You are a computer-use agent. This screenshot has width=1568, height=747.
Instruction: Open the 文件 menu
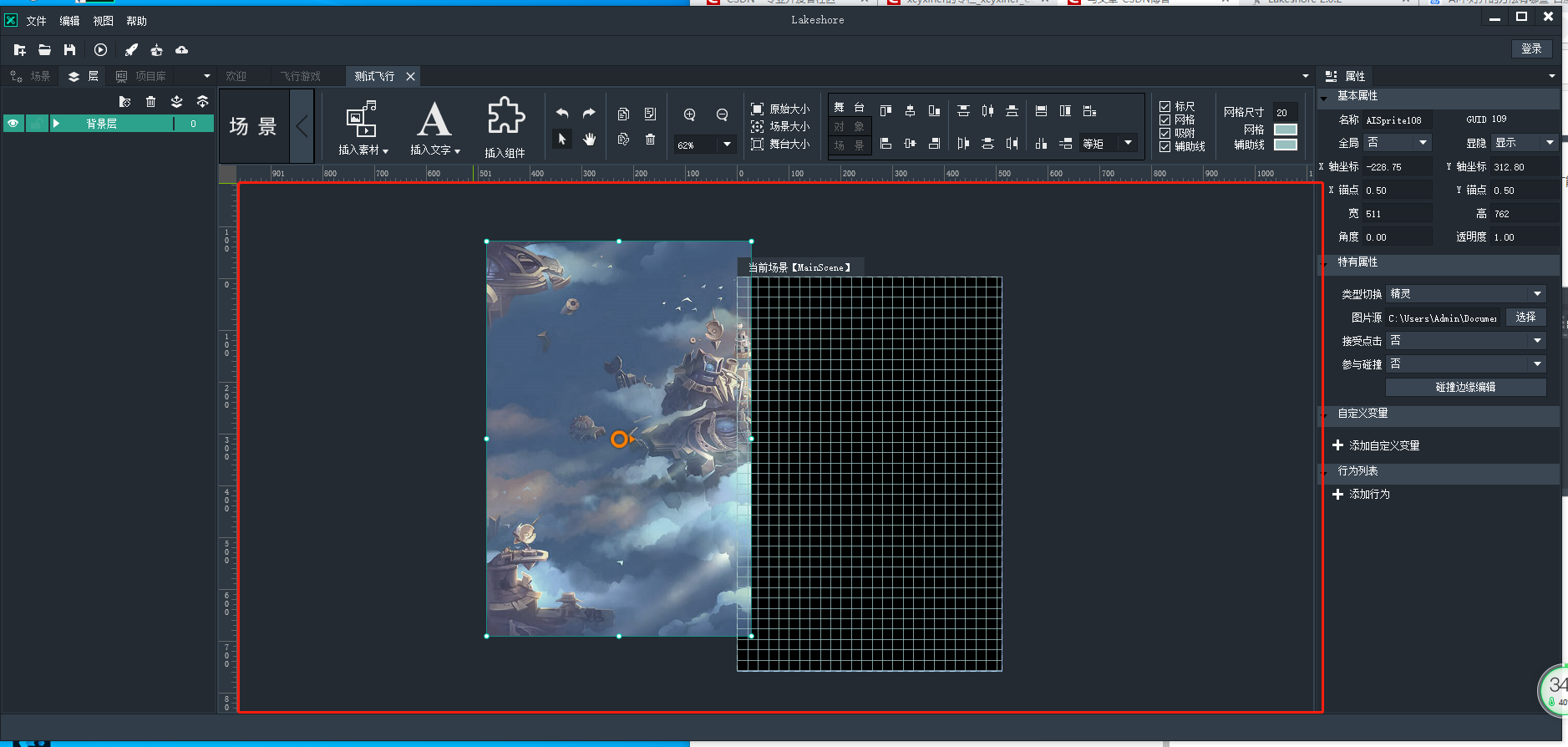click(x=36, y=21)
